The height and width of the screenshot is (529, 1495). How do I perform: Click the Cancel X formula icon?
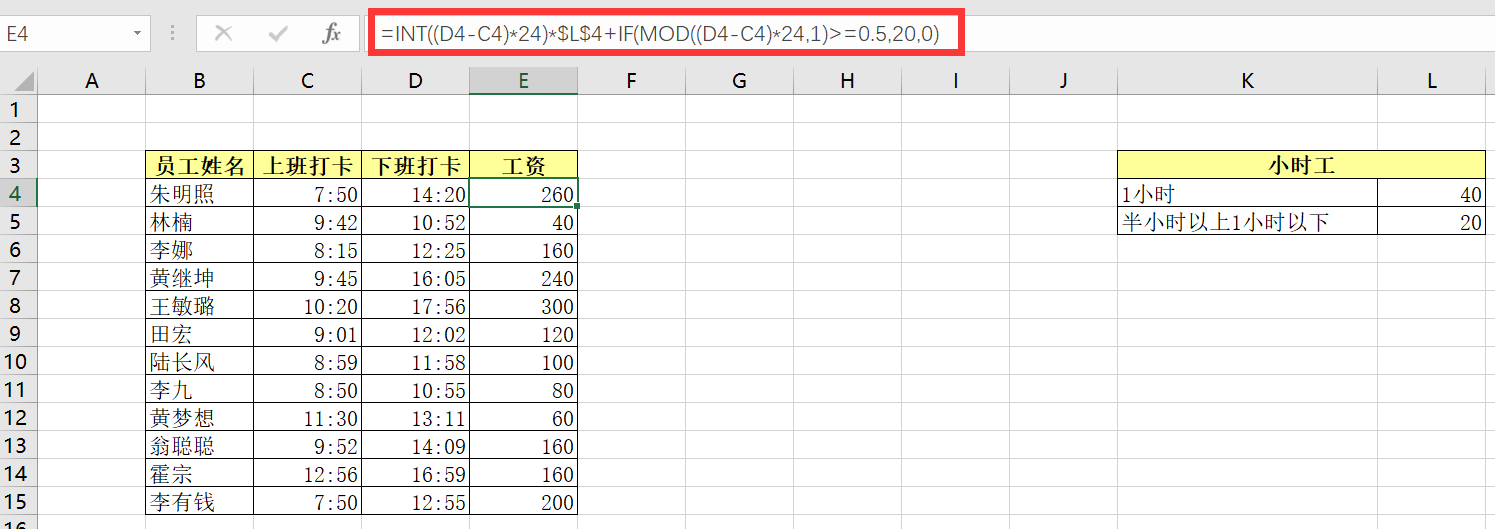click(x=223, y=33)
